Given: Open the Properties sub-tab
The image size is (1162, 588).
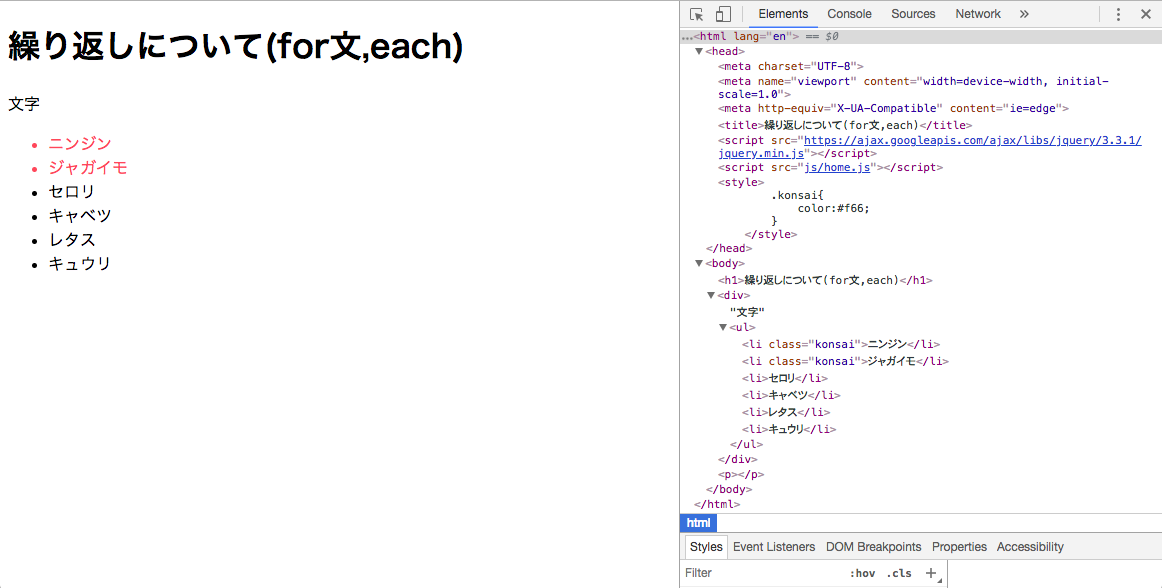Looking at the screenshot, I should [x=959, y=547].
